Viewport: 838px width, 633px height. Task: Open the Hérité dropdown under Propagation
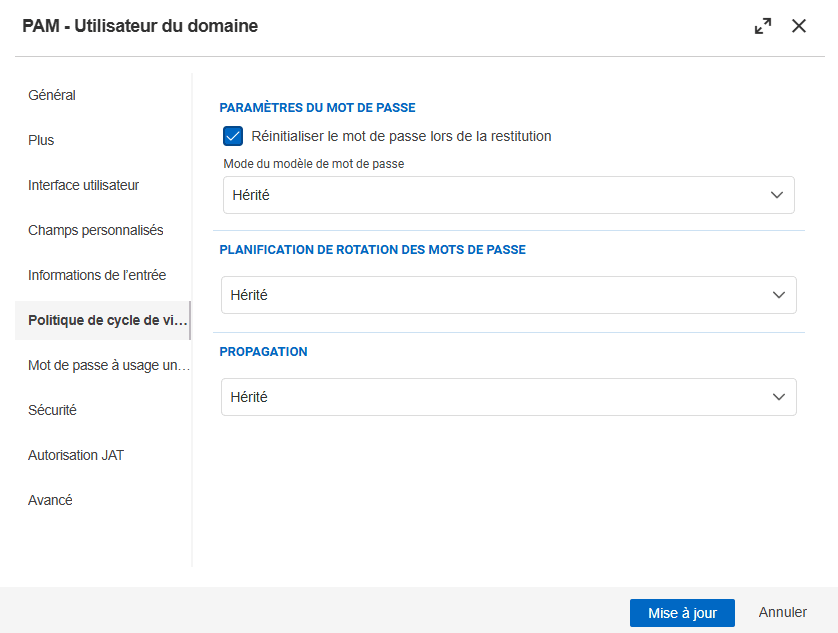click(508, 397)
